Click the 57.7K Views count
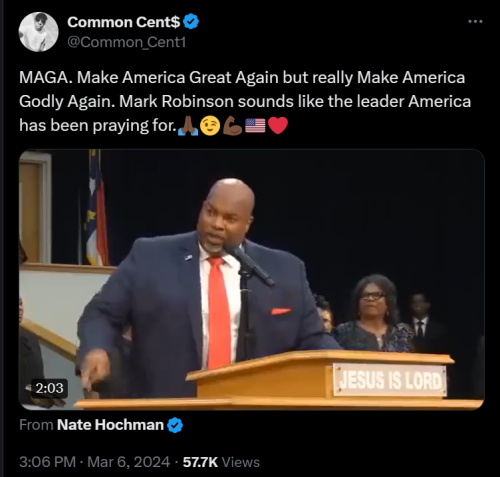 click(x=221, y=462)
